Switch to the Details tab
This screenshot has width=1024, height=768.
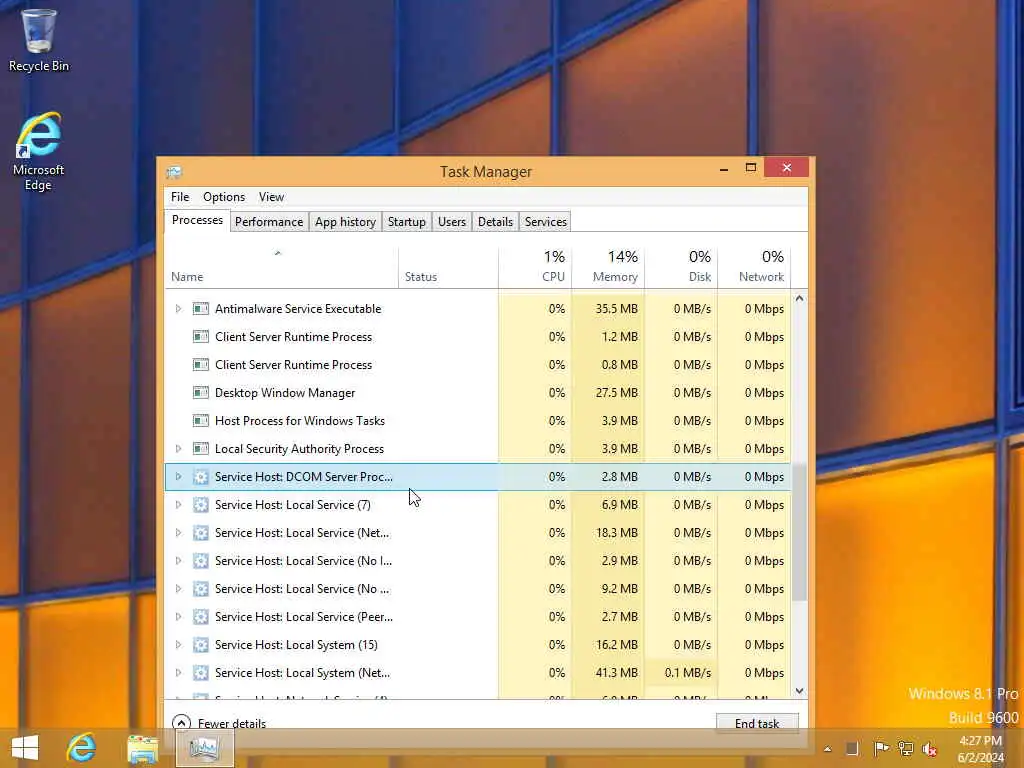(x=495, y=222)
